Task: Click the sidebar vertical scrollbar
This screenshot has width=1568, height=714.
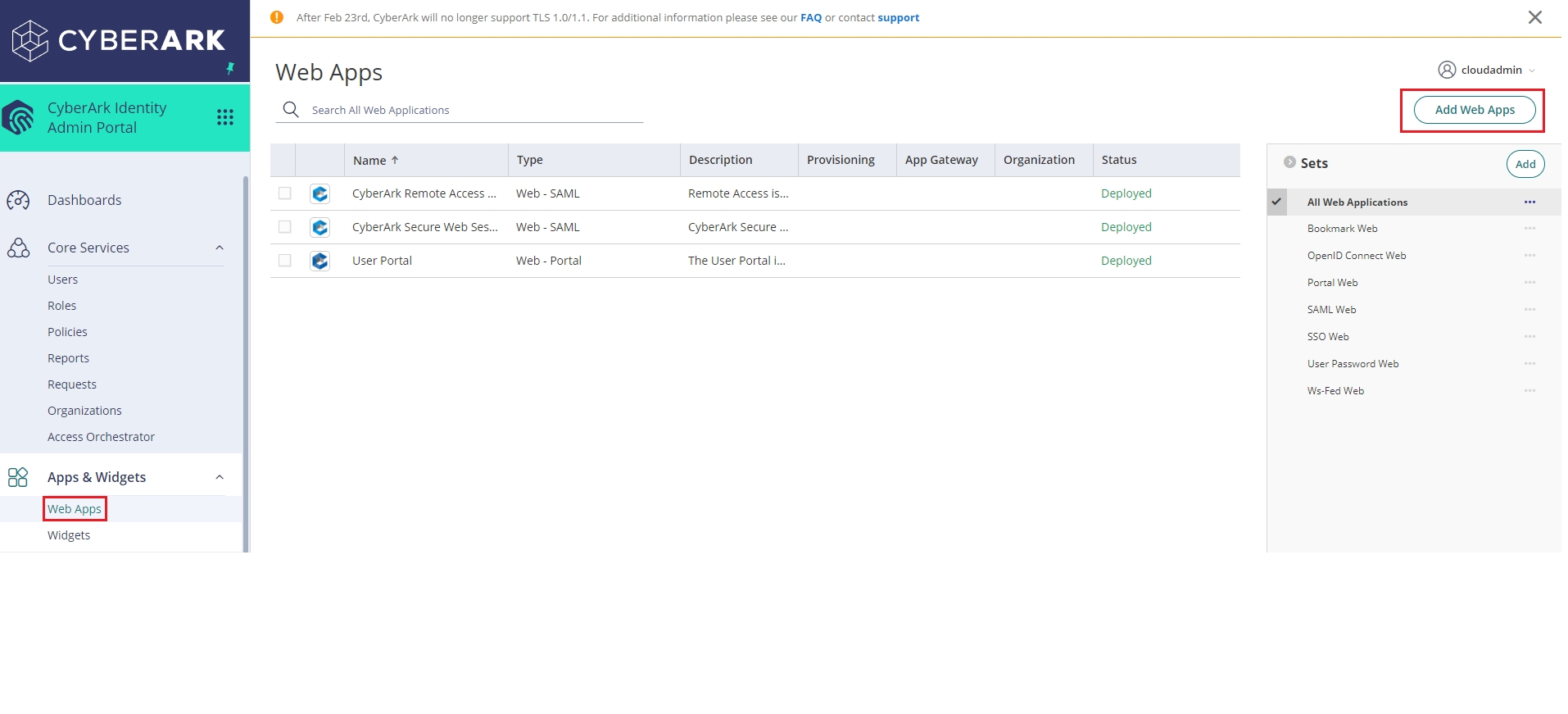Action: coord(245,361)
